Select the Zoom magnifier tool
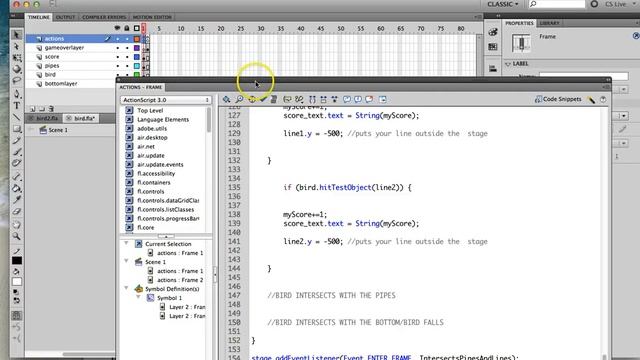640x360 pixels. click(17, 236)
